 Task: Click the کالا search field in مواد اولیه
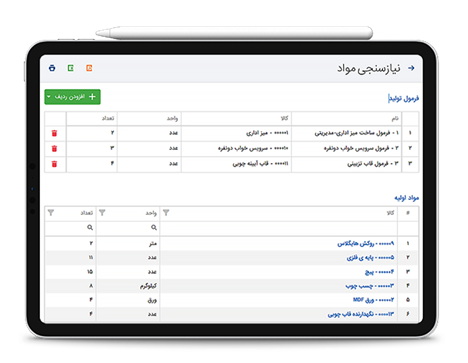tap(278, 228)
